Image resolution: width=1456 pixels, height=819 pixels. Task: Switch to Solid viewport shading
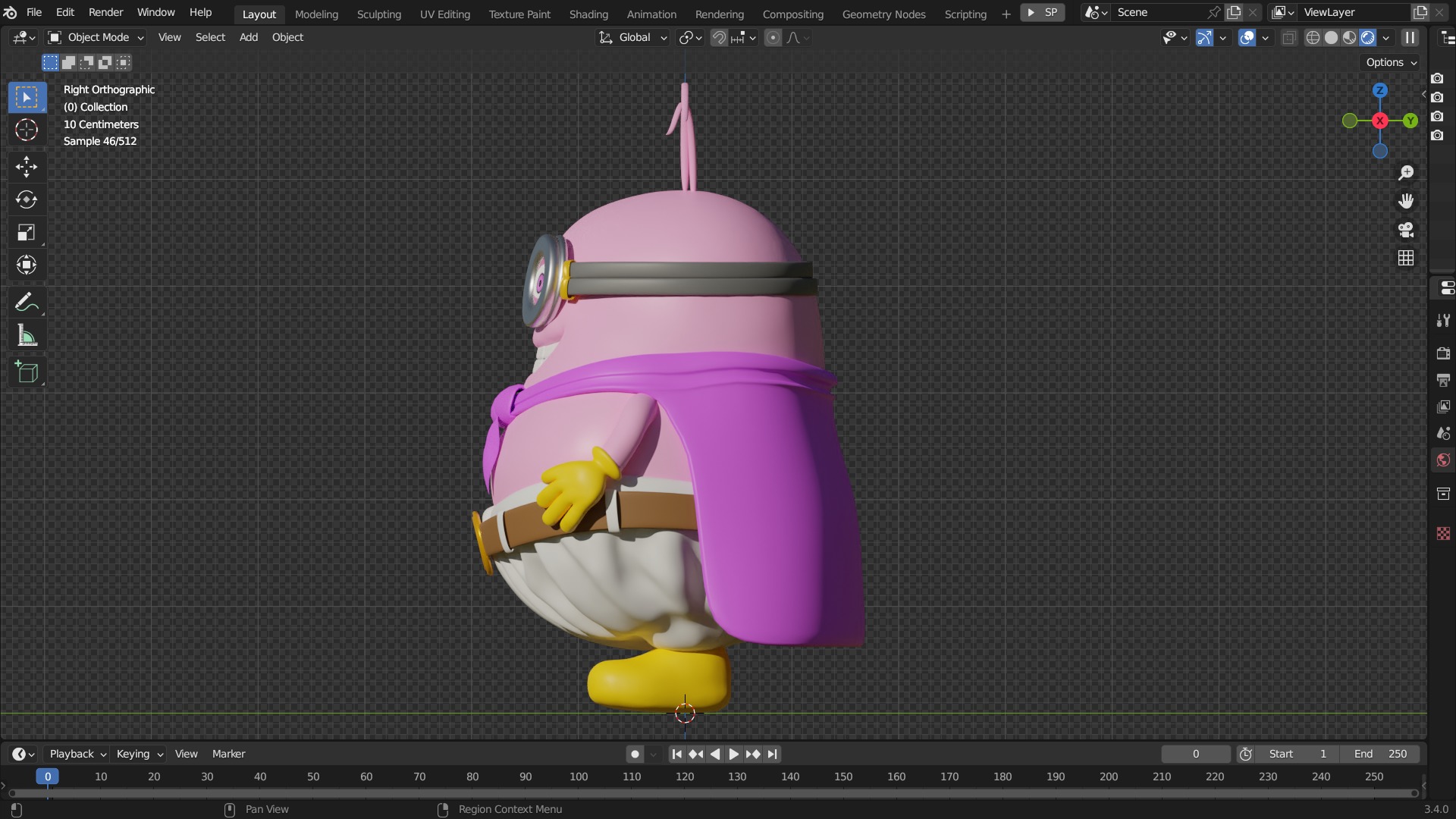[x=1331, y=37]
